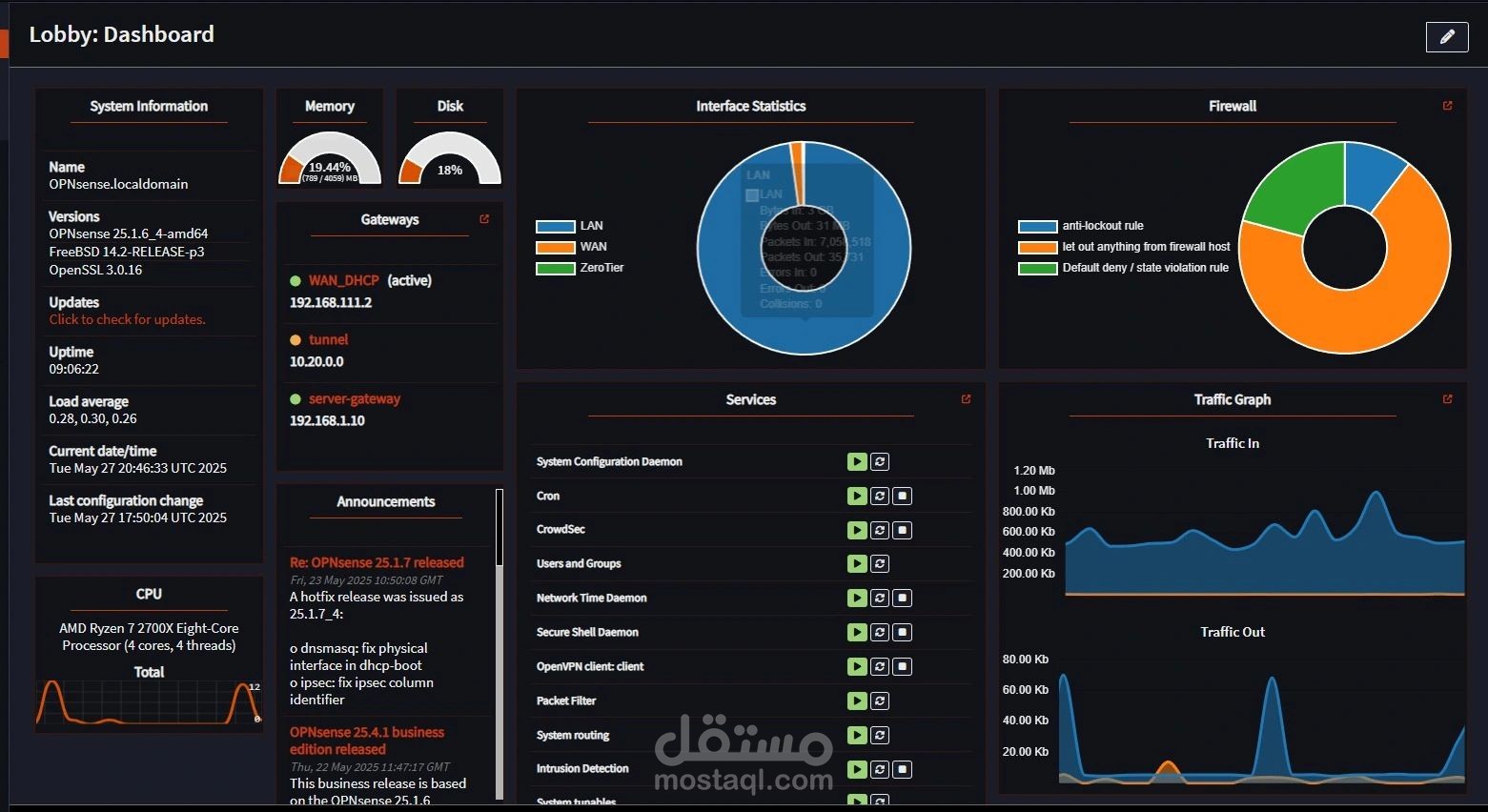Open the 'Re: OPNsense 25.1.7 released' announcement
The width and height of the screenshot is (1488, 812).
pos(377,561)
